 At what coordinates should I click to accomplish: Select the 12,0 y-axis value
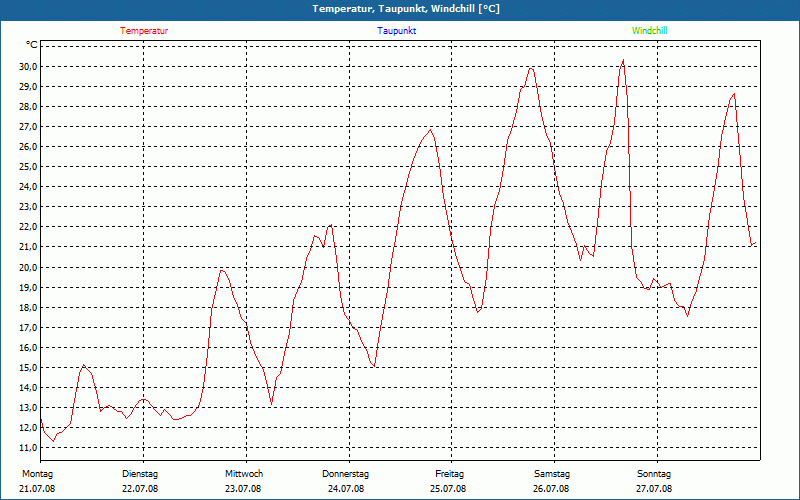pyautogui.click(x=28, y=428)
